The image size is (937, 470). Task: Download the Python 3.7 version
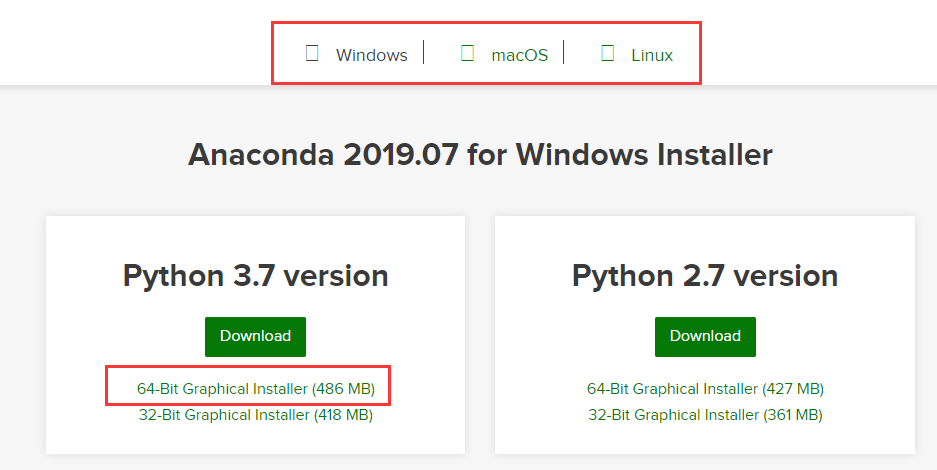coord(255,337)
